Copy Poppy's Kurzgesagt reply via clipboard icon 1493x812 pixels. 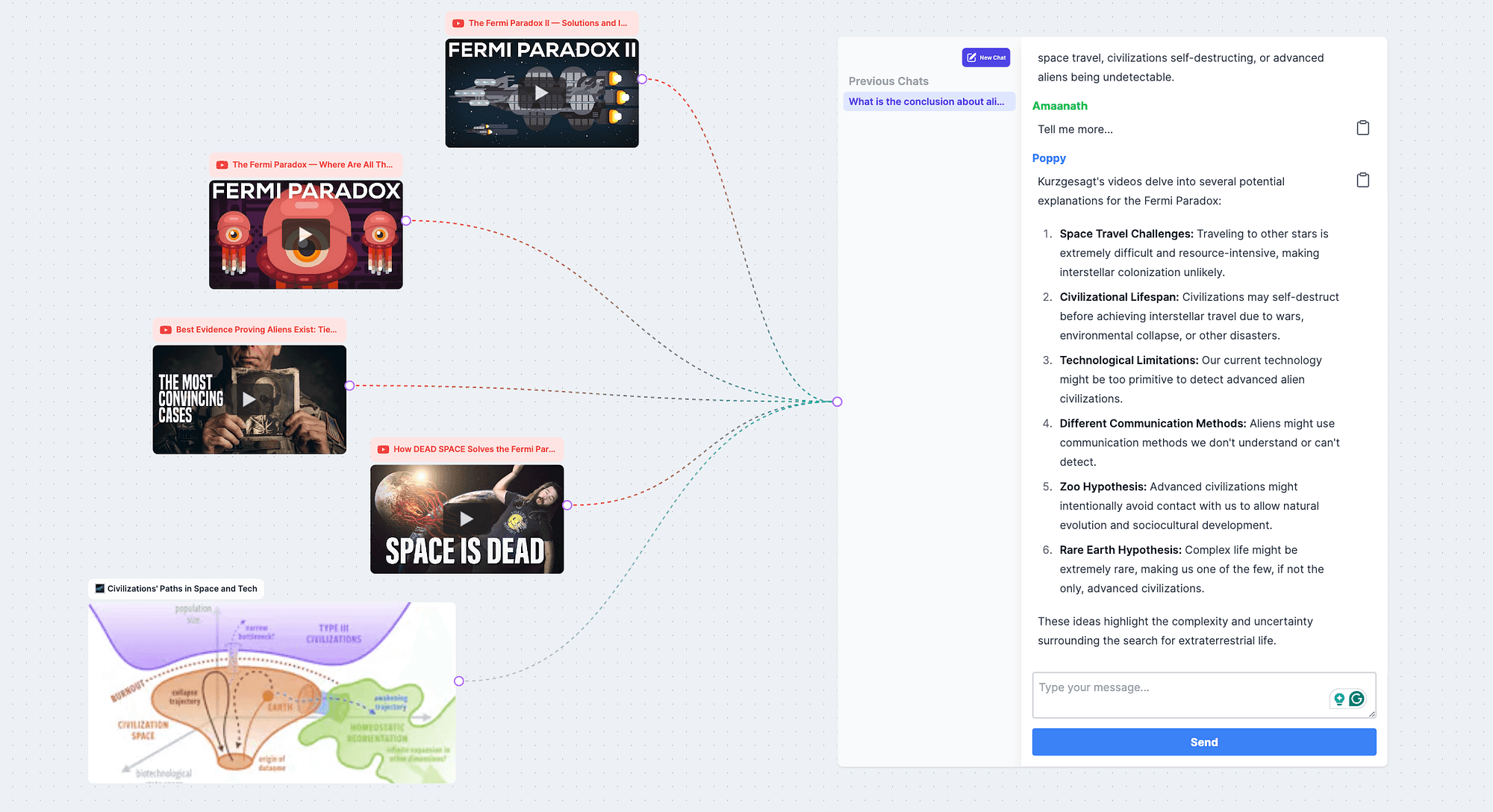1362,181
